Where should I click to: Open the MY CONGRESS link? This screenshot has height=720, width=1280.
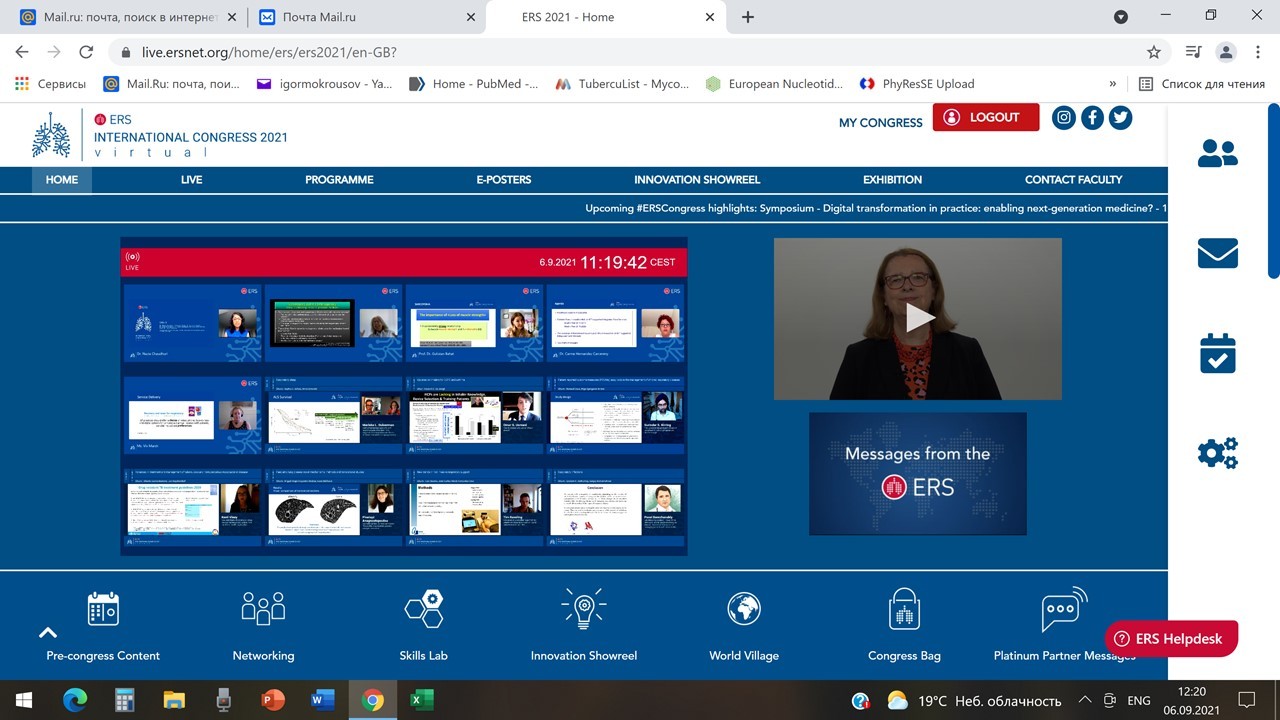point(881,123)
